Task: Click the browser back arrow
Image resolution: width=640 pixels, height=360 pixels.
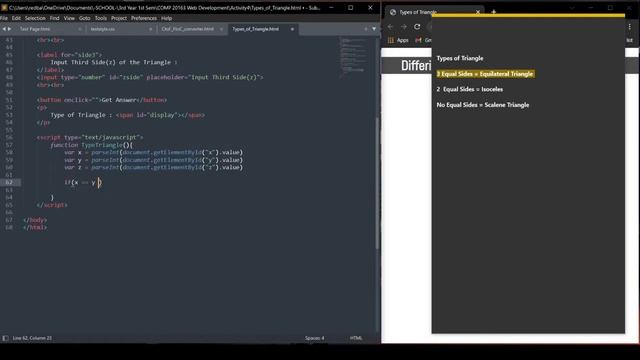Action: [390, 27]
